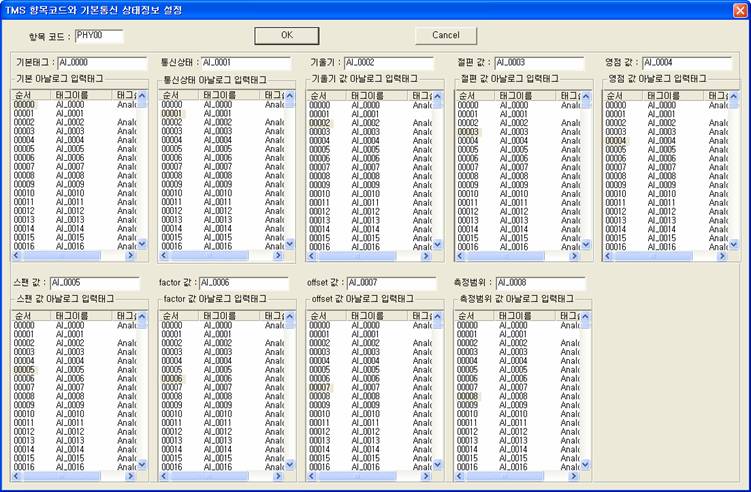Select row 00008 AI_0008 in 측정범위 값 list
The image size is (751, 492).
coord(517,396)
